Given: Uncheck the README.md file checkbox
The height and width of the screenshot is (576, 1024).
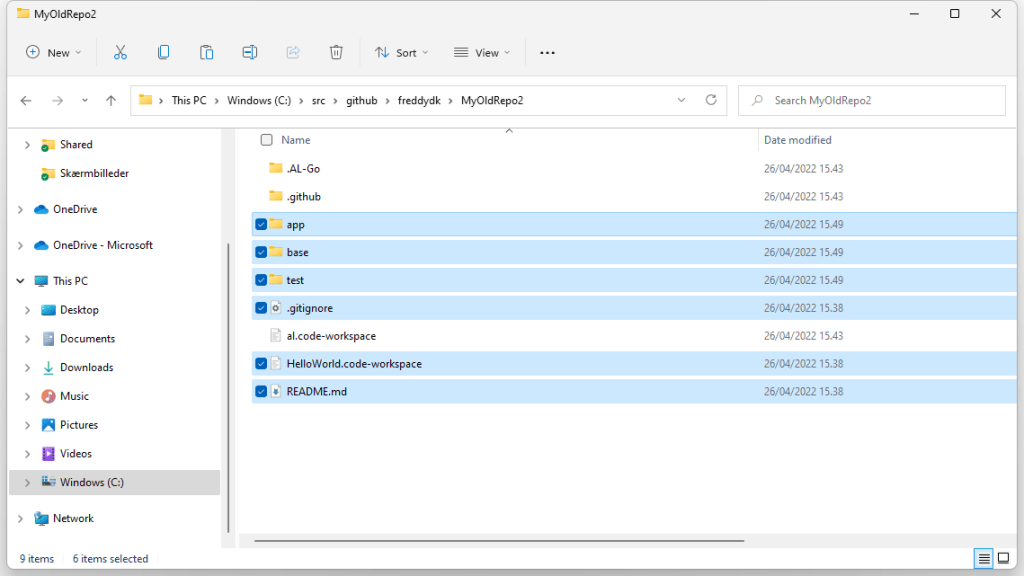Looking at the screenshot, I should coord(261,392).
